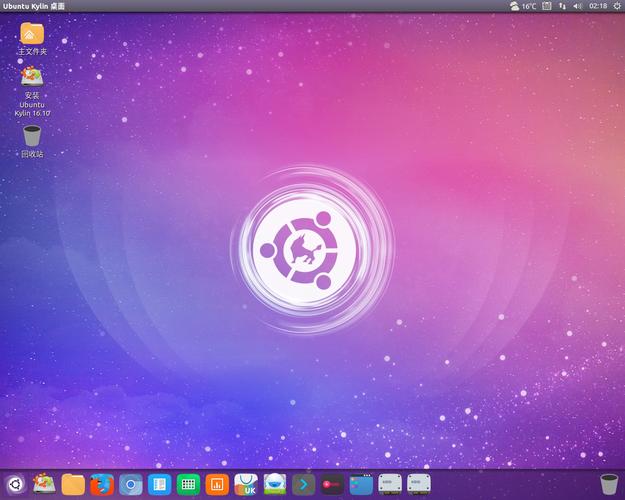Select the 安装 Ubuntu Kylin 16.10 desktop icon
The image size is (625, 500).
(32, 92)
